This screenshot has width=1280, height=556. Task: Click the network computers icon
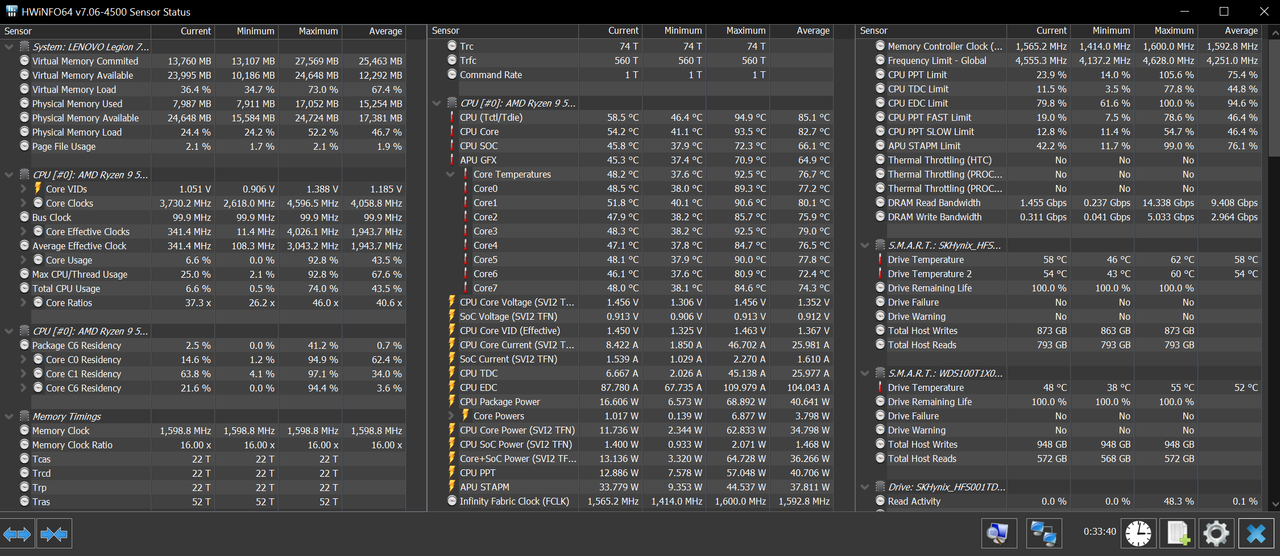click(1043, 533)
